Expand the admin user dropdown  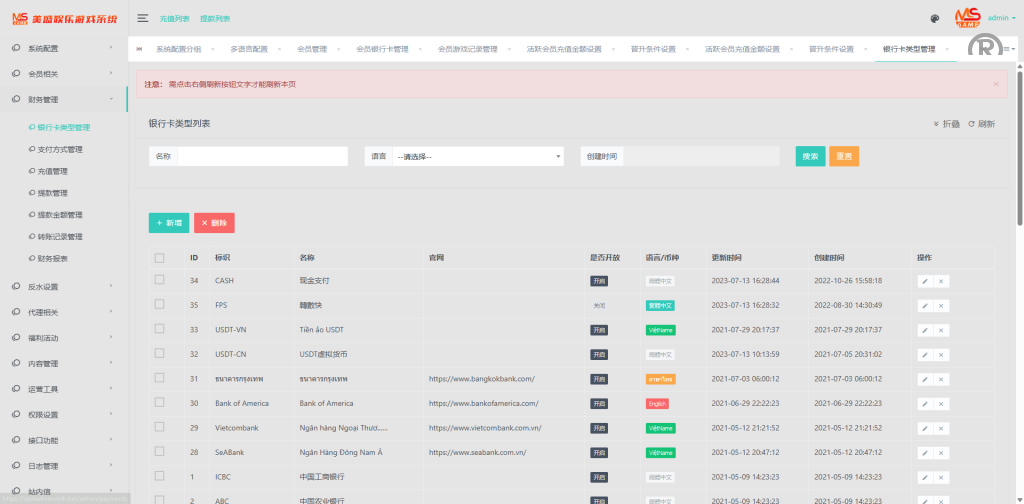(1000, 18)
